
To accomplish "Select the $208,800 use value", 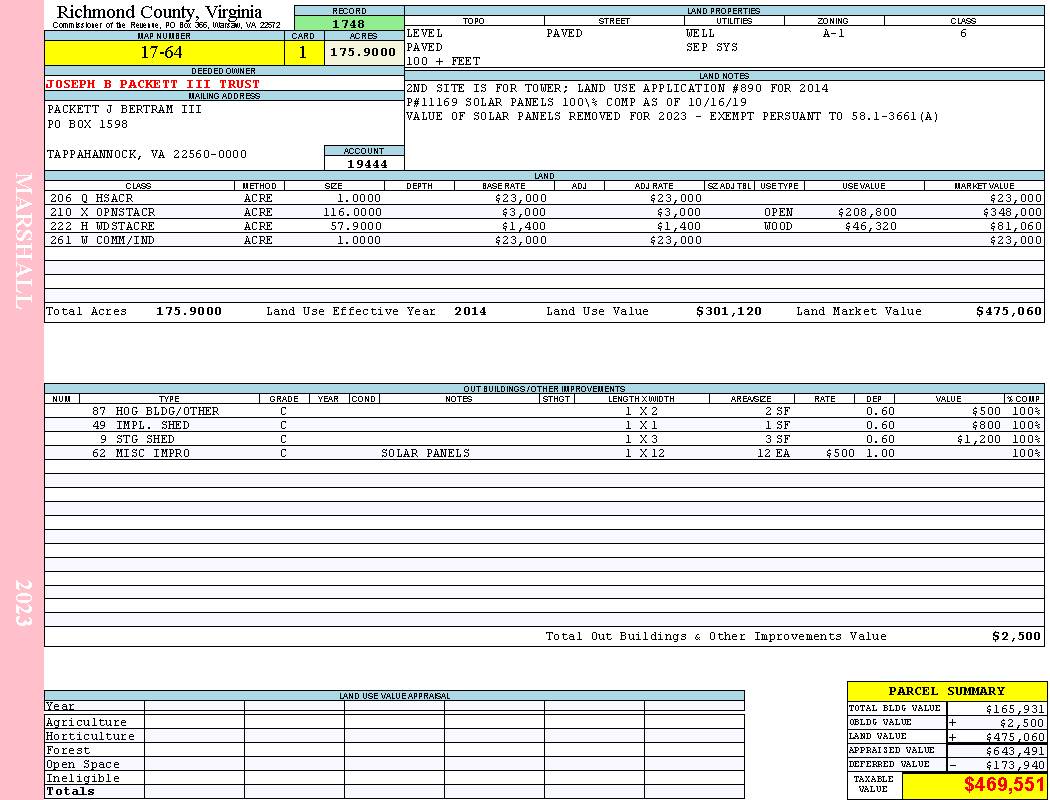I will [867, 212].
